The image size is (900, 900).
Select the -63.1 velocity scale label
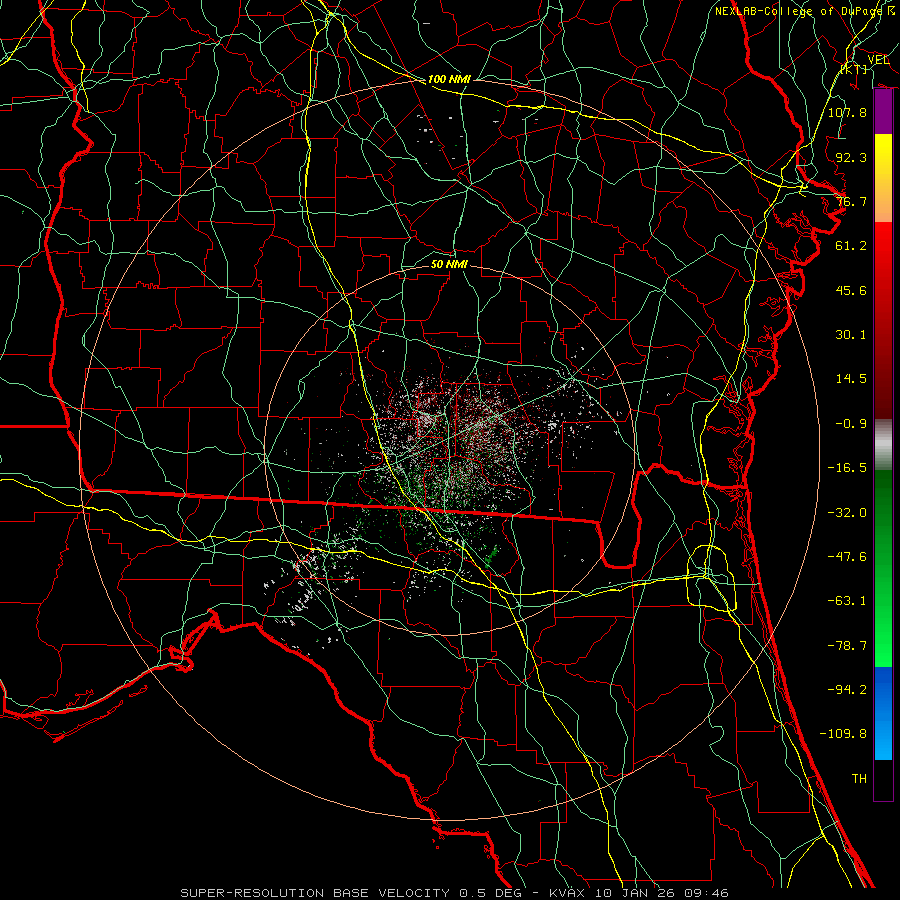(x=847, y=601)
